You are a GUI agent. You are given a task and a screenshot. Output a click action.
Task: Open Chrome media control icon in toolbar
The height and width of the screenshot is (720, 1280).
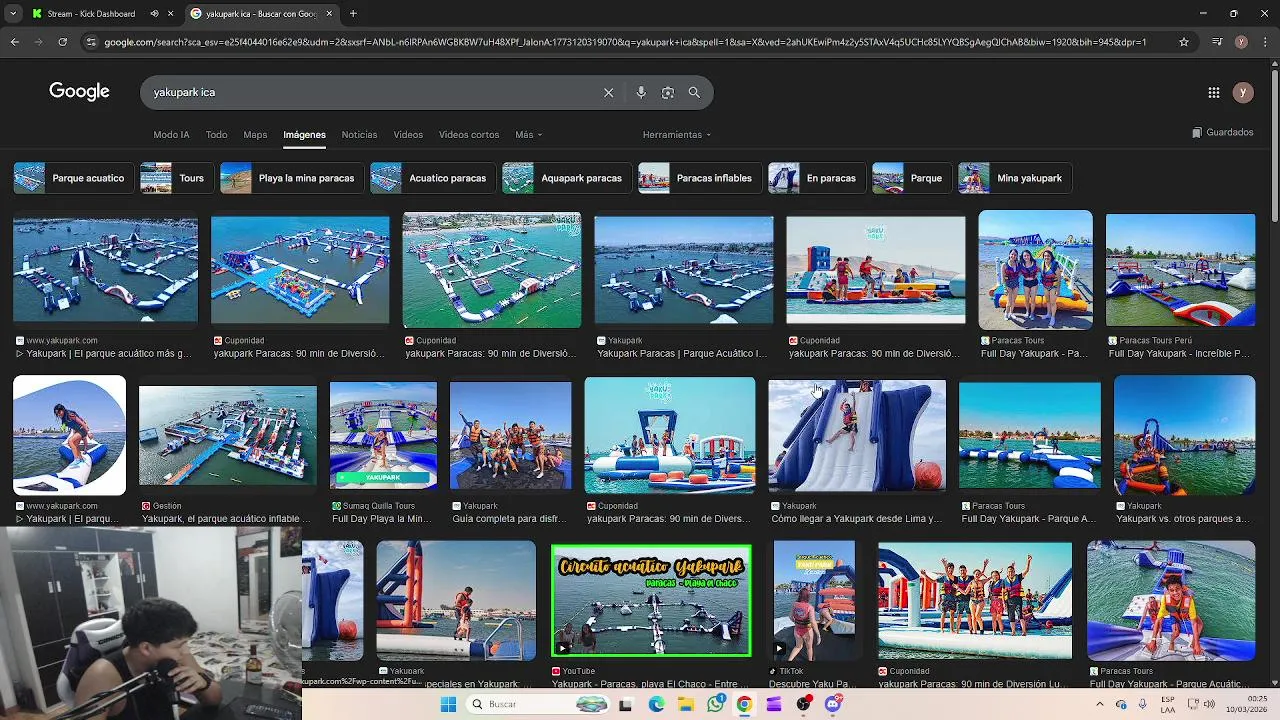tap(1217, 42)
